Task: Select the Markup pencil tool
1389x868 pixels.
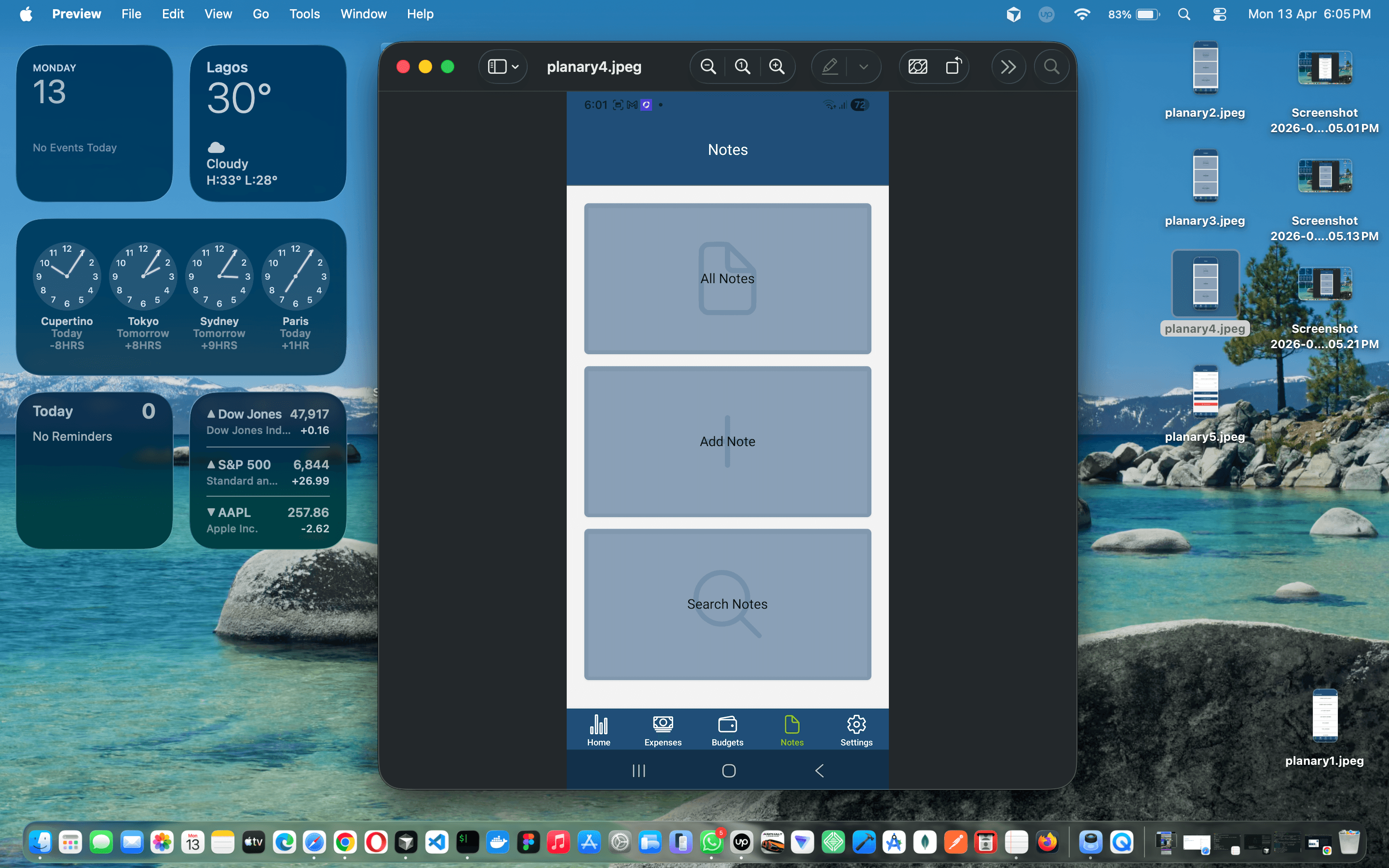Action: [x=830, y=66]
